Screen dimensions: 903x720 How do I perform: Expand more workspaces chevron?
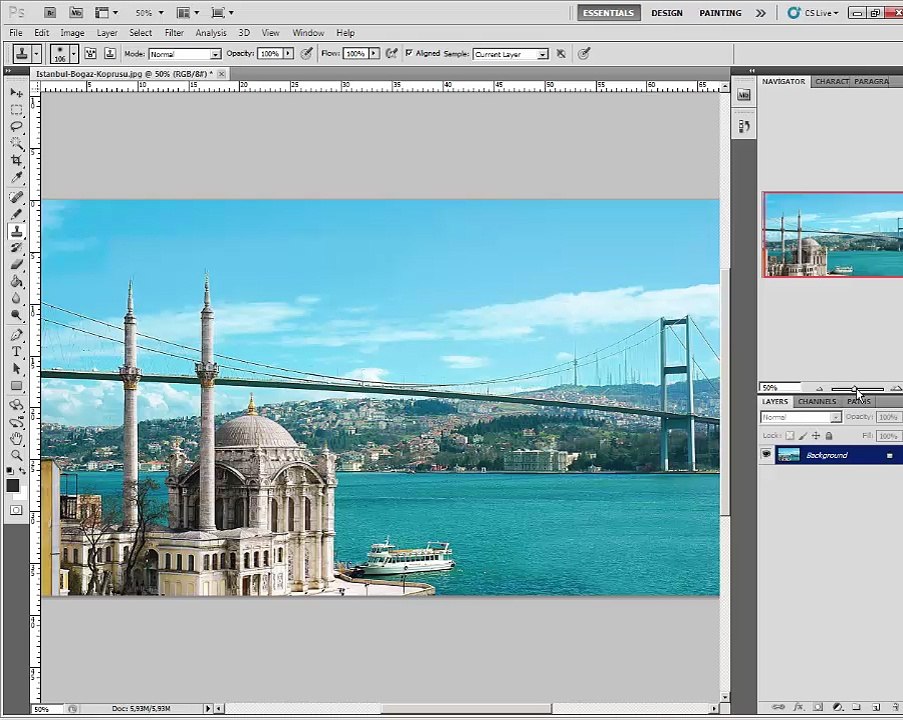[761, 13]
